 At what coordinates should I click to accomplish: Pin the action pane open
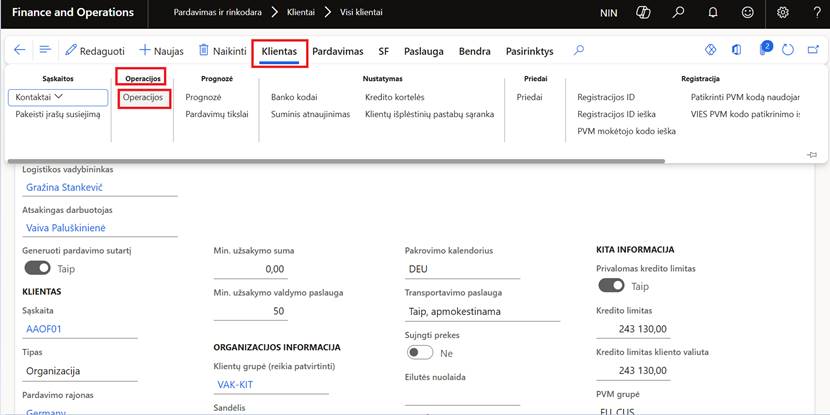[812, 155]
